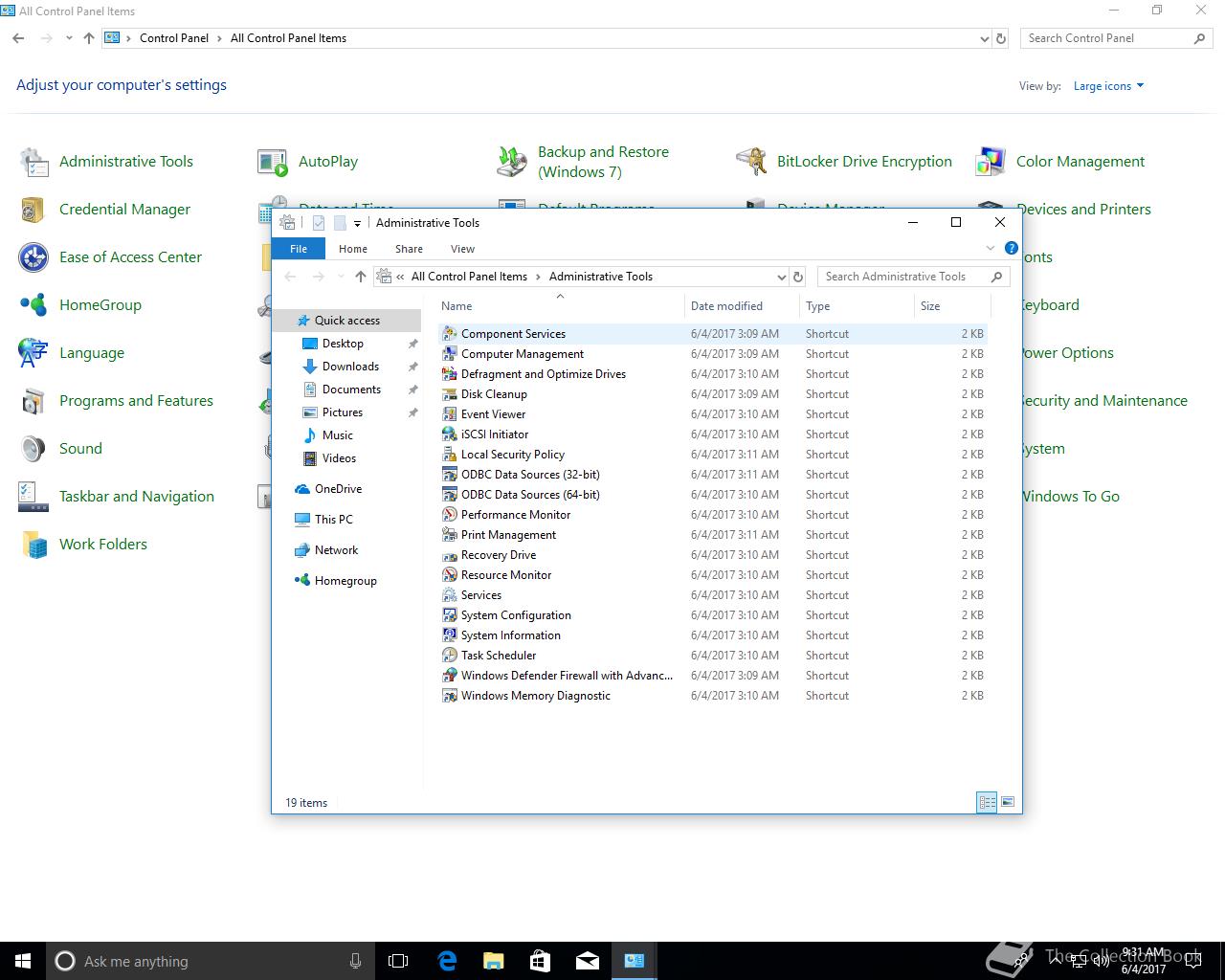Open the HomeGroup icon in Control Panel
The image size is (1225, 980).
coord(33,305)
